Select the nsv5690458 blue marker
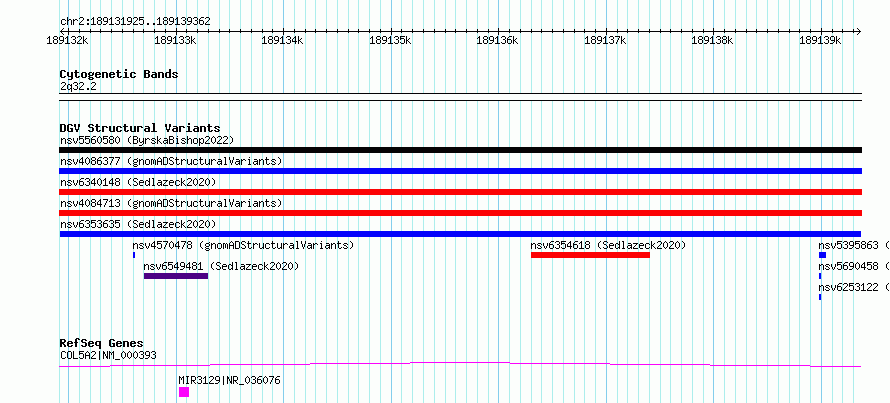The image size is (890, 403). pyautogui.click(x=820, y=276)
